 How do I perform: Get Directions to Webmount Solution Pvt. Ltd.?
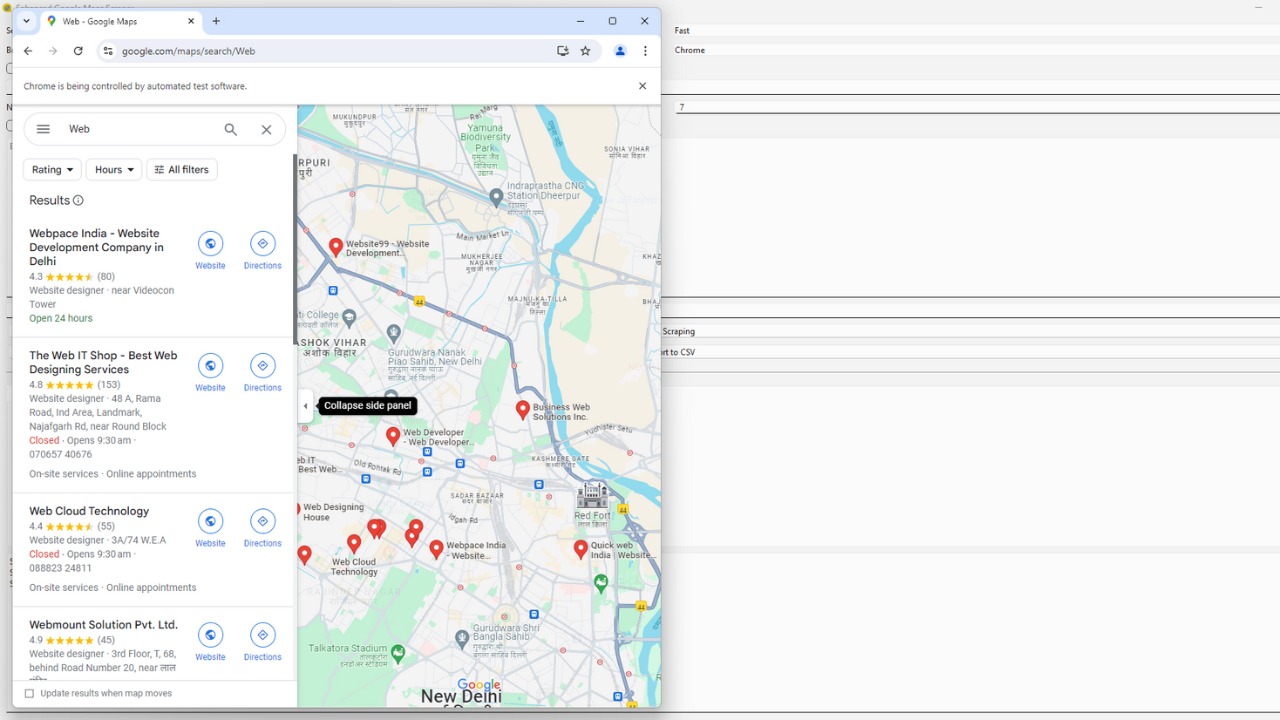pyautogui.click(x=262, y=635)
